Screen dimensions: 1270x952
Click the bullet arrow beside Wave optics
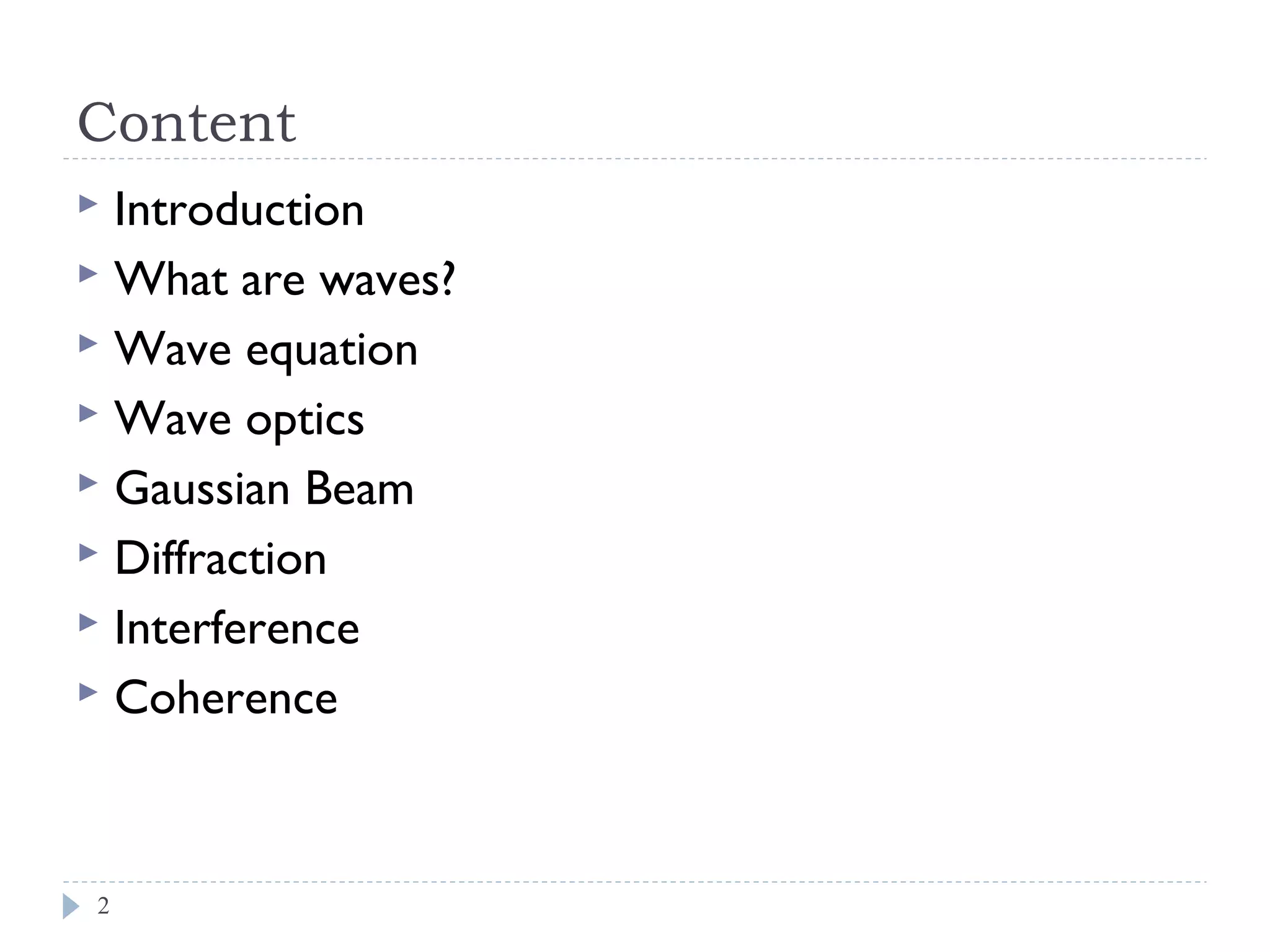tap(88, 413)
